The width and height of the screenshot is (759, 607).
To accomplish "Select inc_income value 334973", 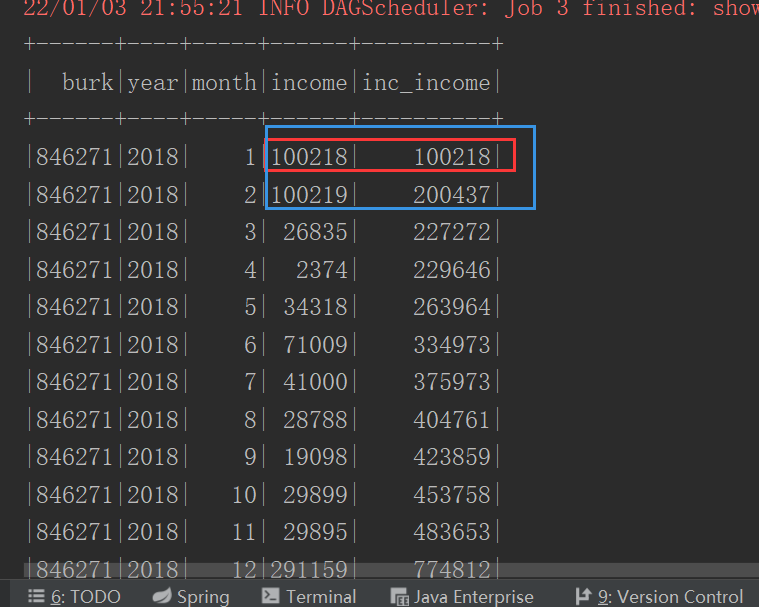I will click(x=452, y=345).
